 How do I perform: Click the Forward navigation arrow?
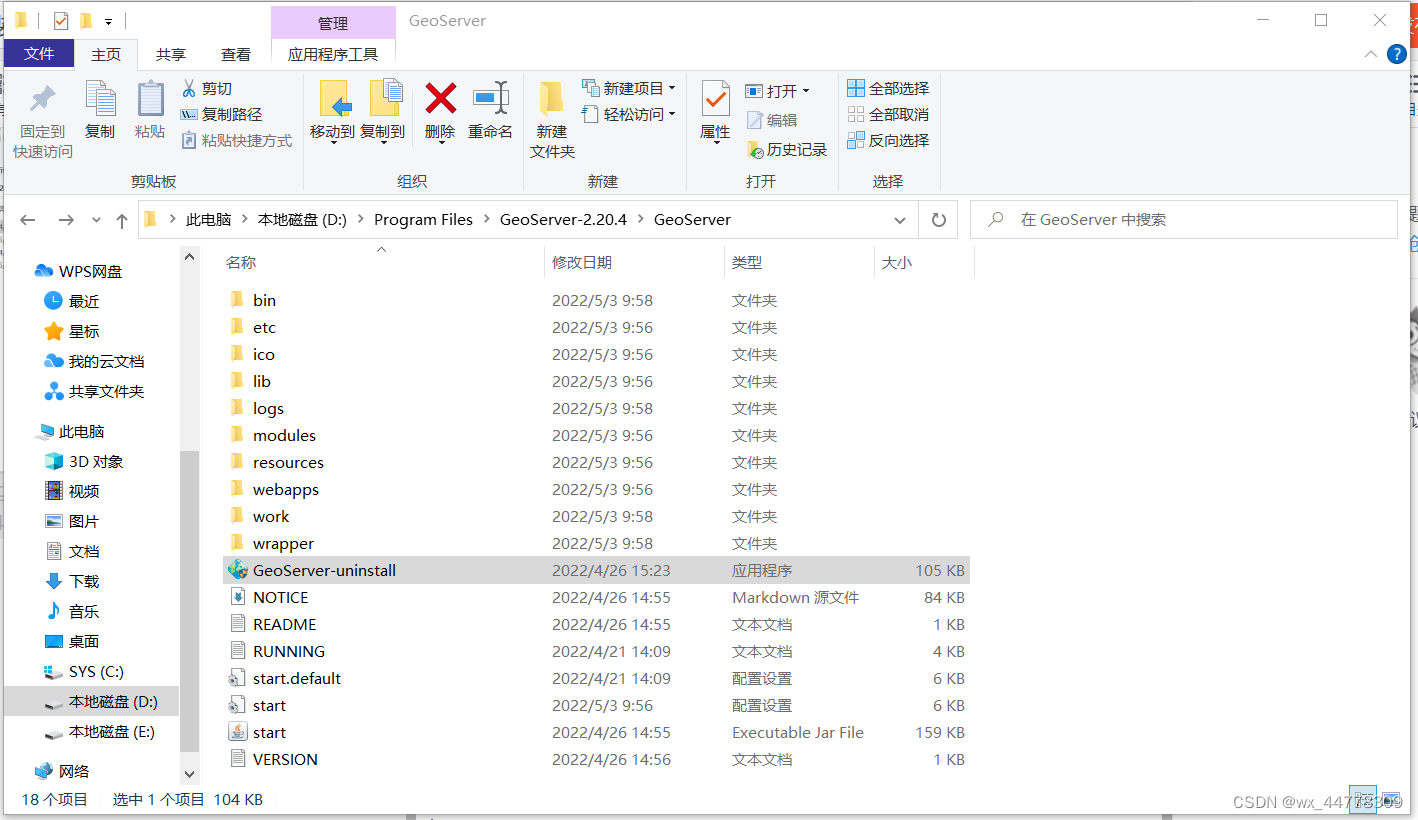pos(66,220)
